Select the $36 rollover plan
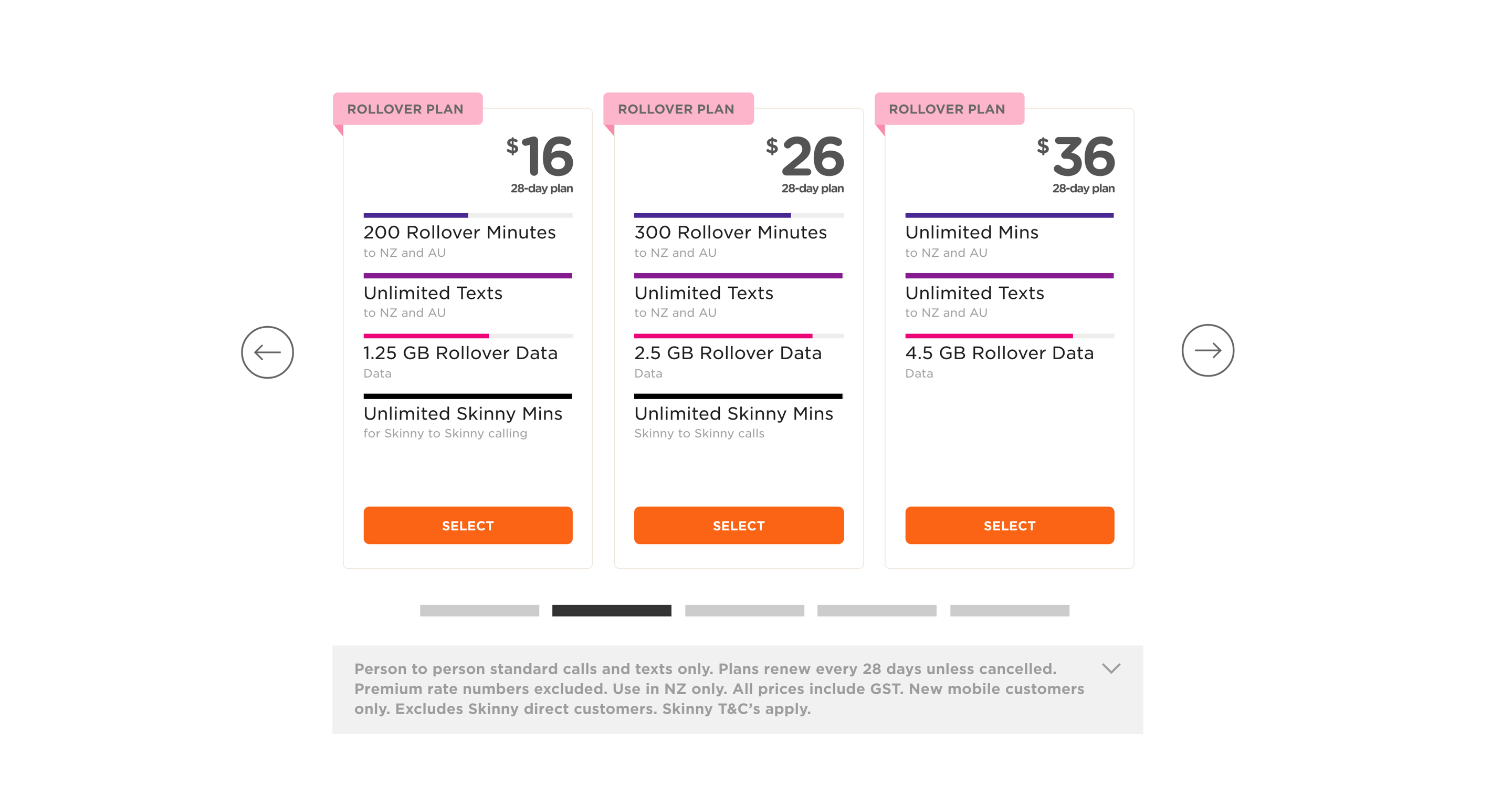The width and height of the screenshot is (1512, 794). 1010,526
